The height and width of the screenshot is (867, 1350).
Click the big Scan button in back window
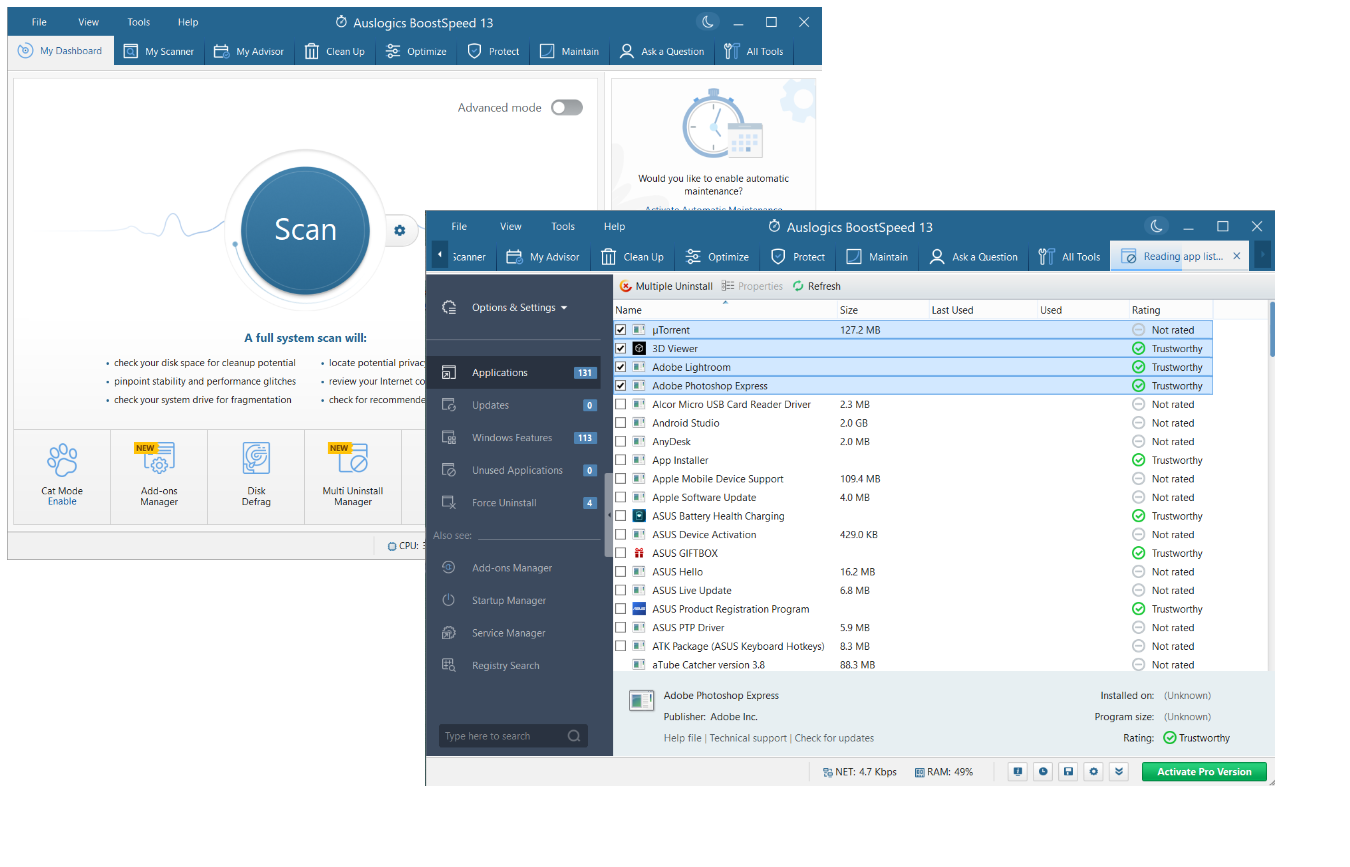click(306, 230)
